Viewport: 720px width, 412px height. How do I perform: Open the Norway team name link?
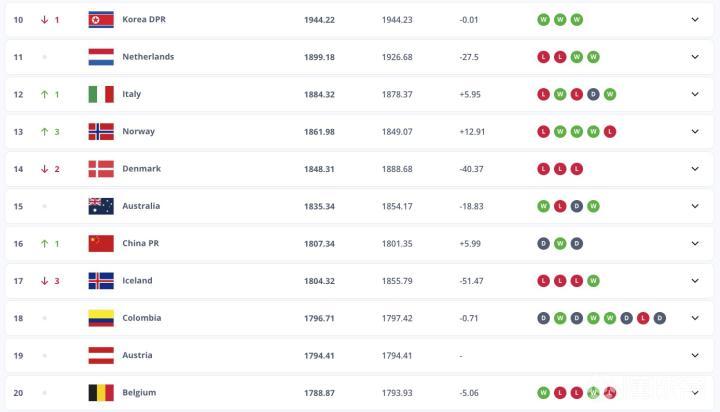click(138, 131)
